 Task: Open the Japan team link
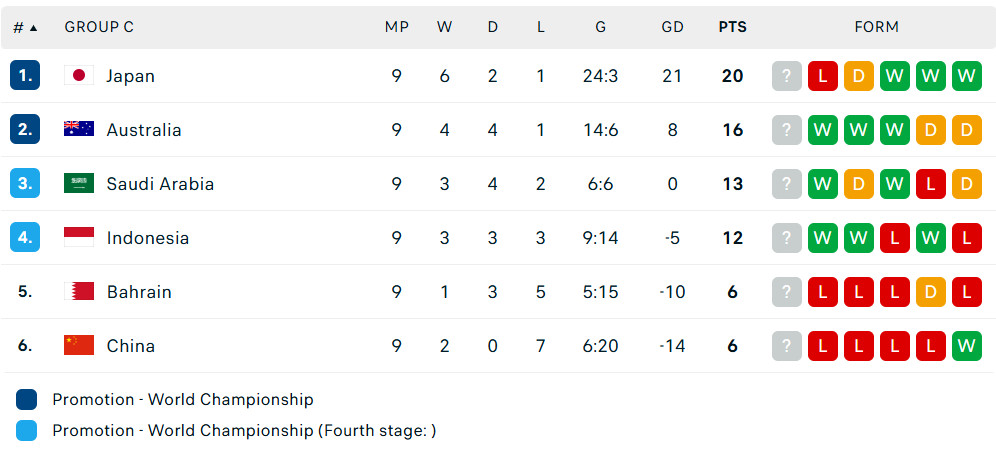130,76
